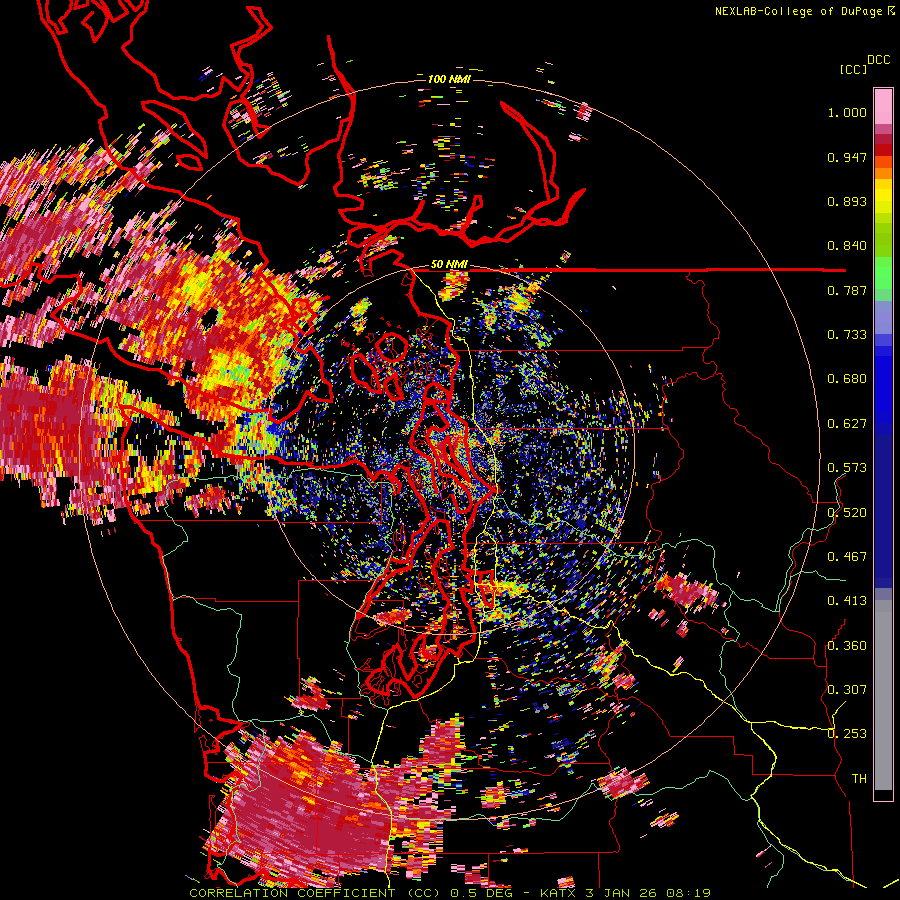
Task: Select the 0.467 legend value
Action: (847, 557)
